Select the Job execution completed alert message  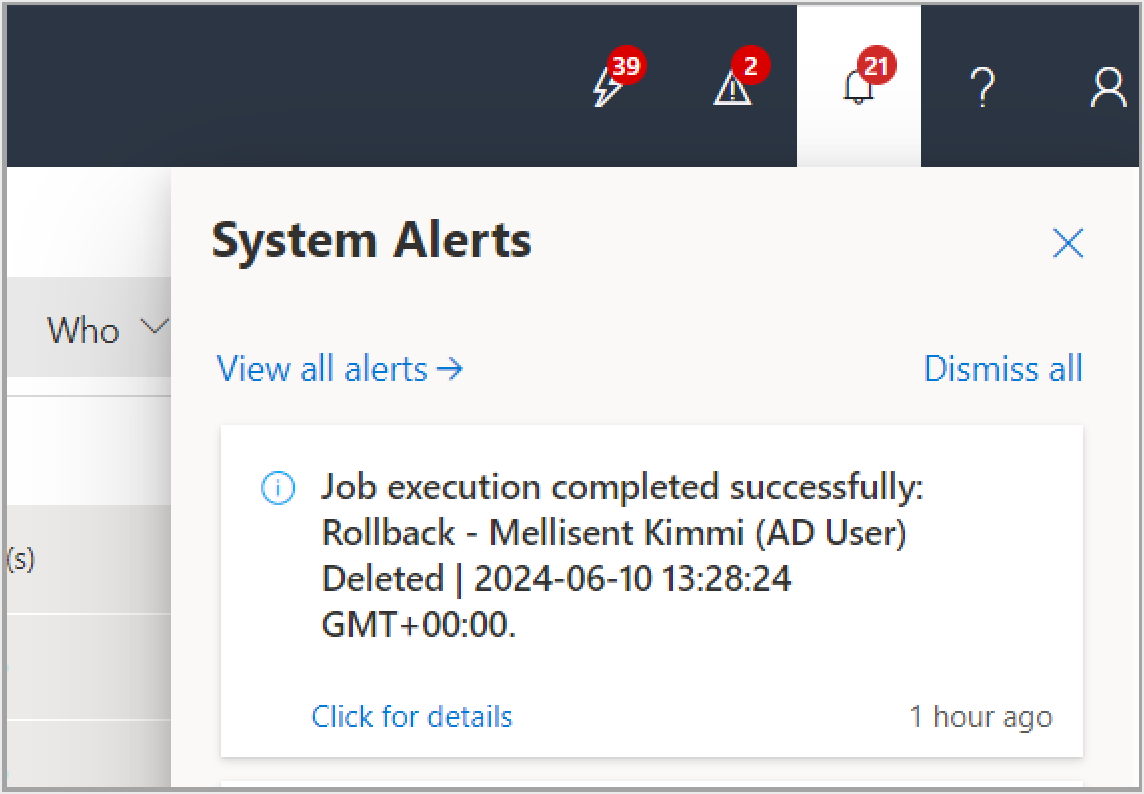point(622,555)
